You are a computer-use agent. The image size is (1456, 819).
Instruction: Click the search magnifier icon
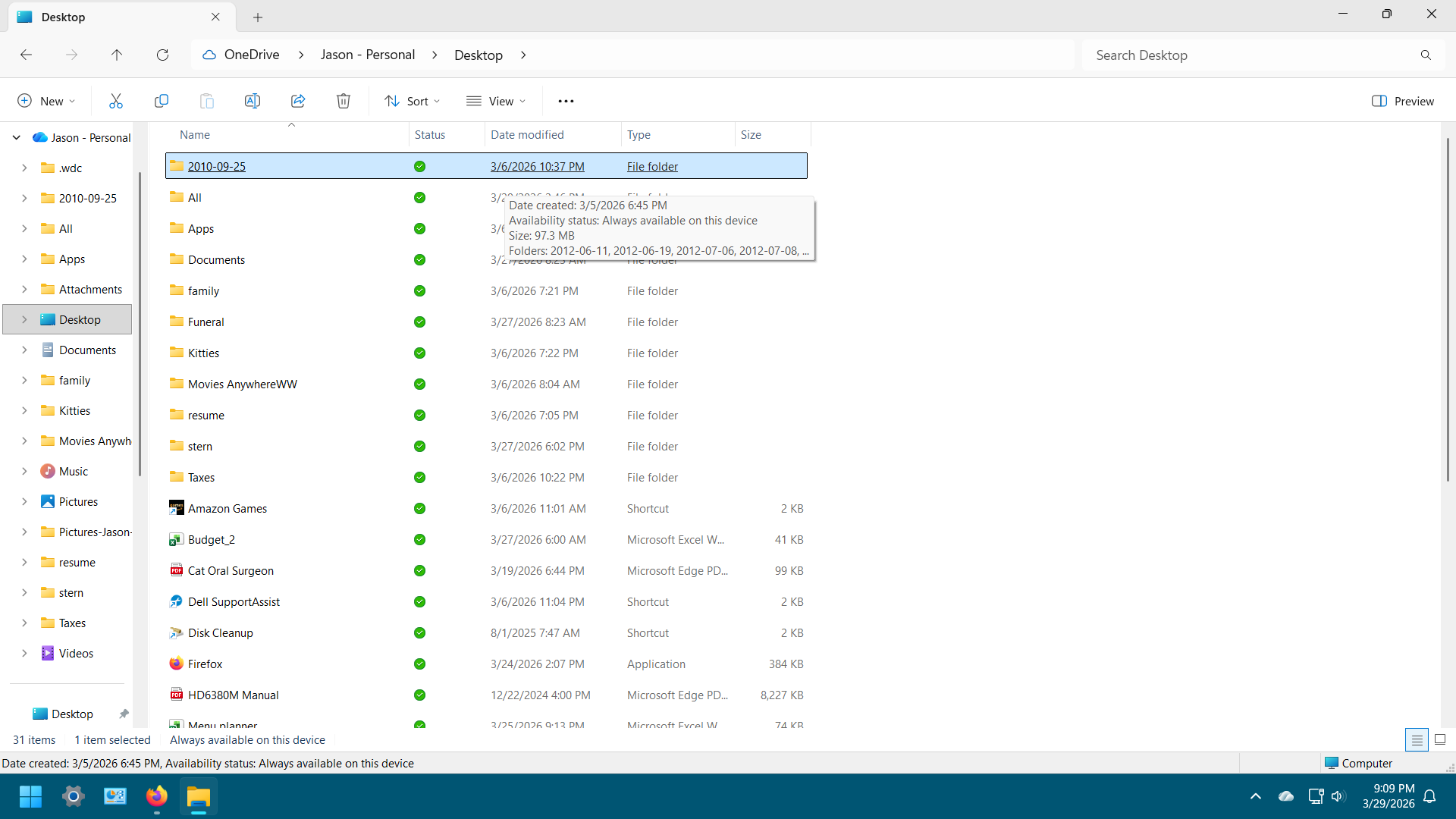(1426, 55)
